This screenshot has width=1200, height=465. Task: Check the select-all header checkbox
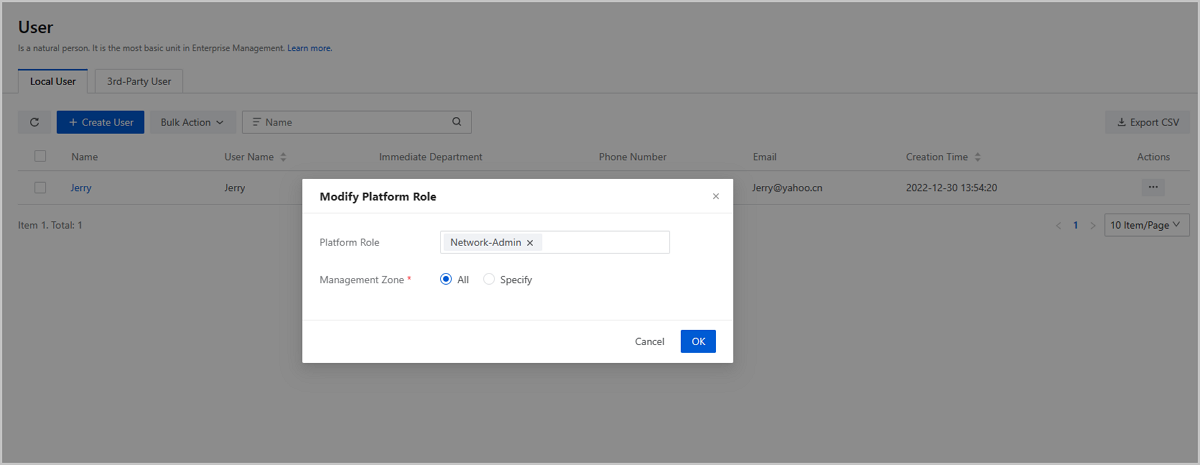[40, 156]
